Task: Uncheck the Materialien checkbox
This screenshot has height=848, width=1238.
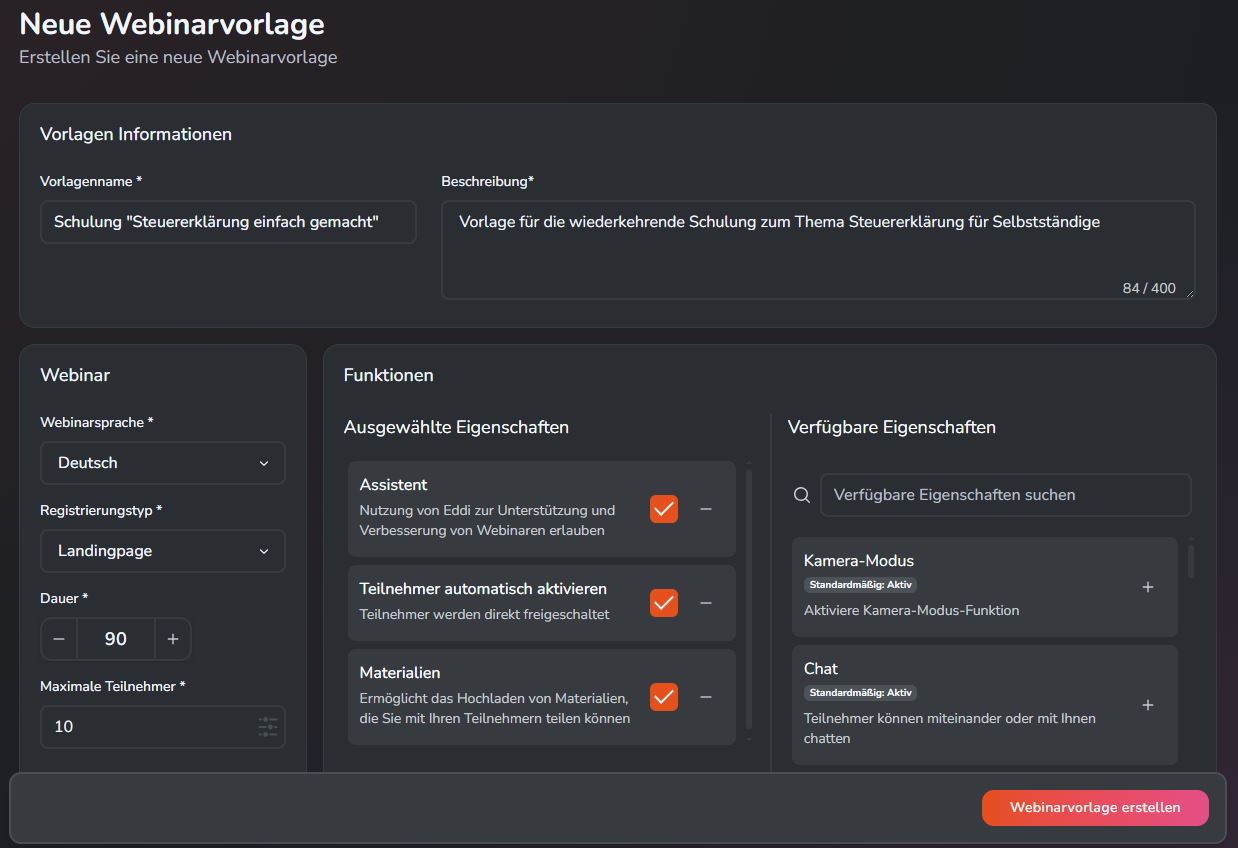Action: coord(663,697)
